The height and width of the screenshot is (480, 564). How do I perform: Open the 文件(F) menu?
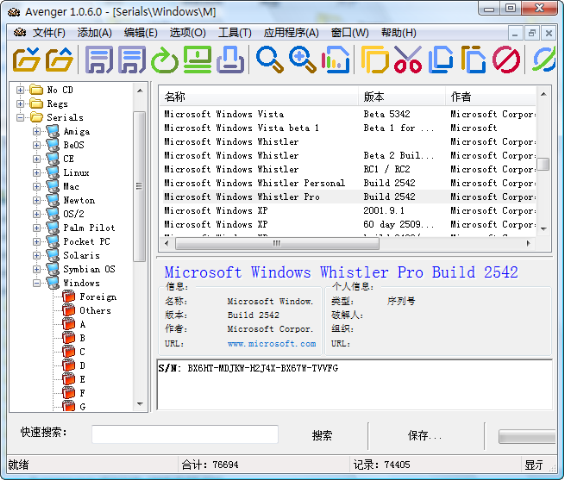[x=49, y=33]
